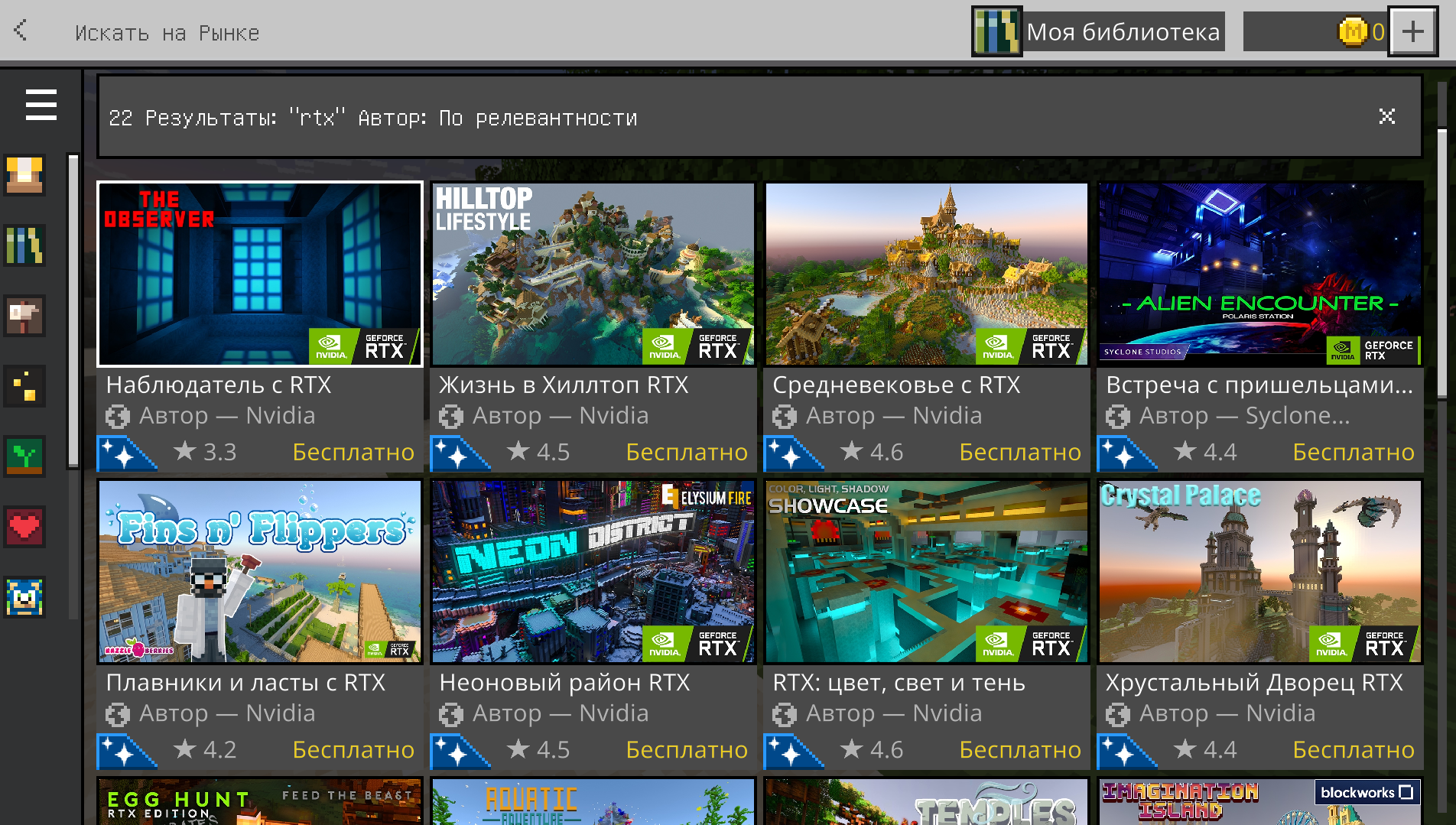
Task: Click title 'RTX: цвет, свет и тень'
Action: (x=899, y=682)
